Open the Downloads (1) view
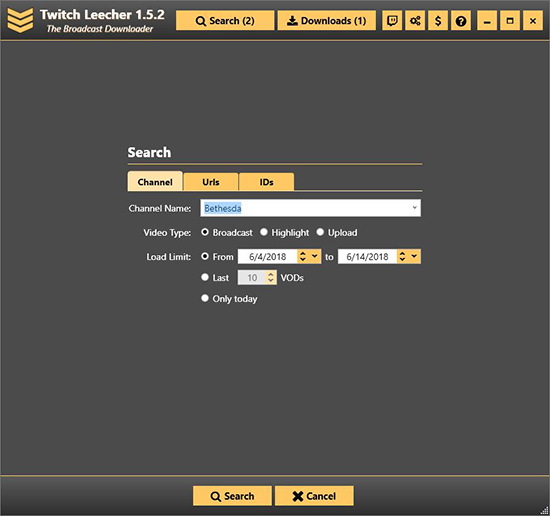The height and width of the screenshot is (516, 550). (x=327, y=21)
